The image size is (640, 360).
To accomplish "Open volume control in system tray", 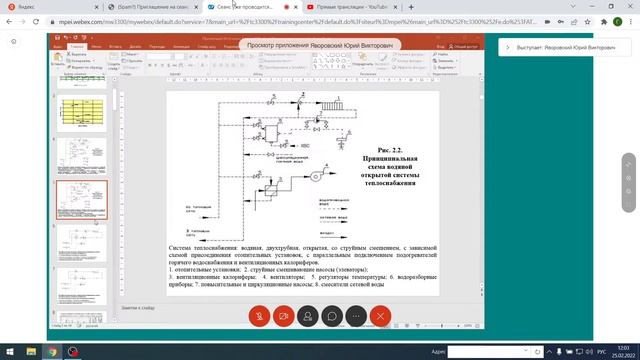I will pyautogui.click(x=589, y=351).
